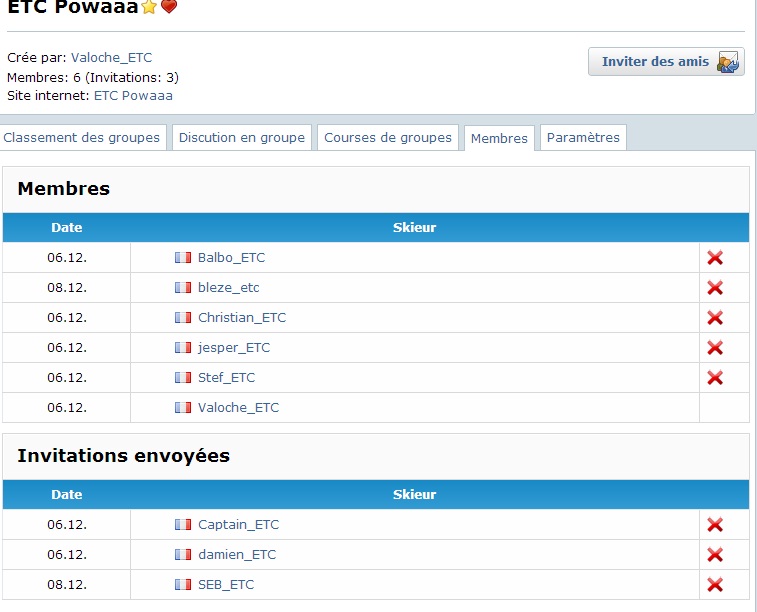Image resolution: width=757 pixels, height=612 pixels.
Task: Cancel SEB_ETC invitation with red X
Action: point(715,585)
